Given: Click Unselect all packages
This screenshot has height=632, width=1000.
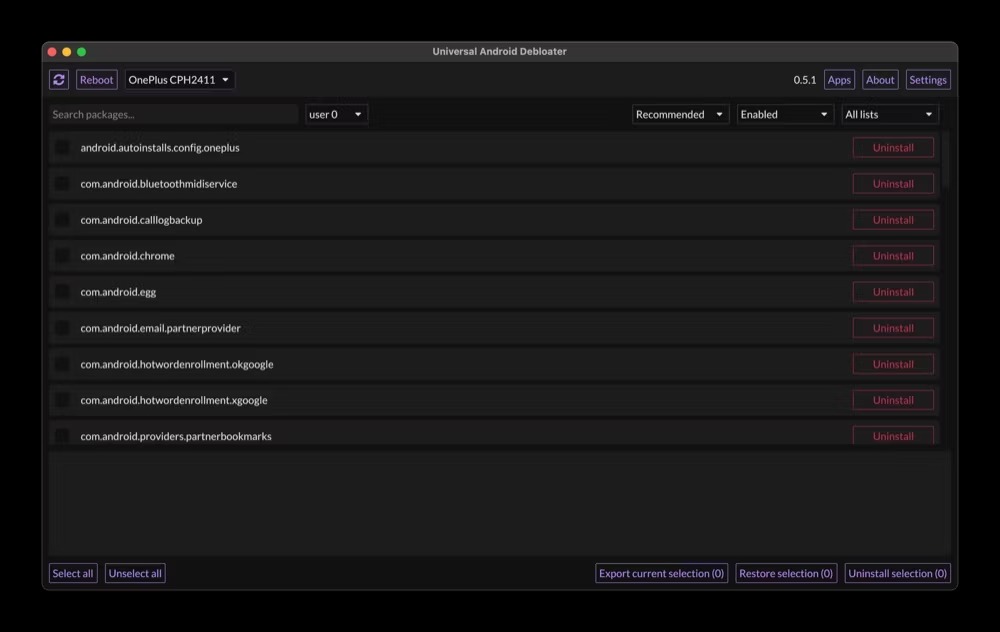Looking at the screenshot, I should point(135,573).
